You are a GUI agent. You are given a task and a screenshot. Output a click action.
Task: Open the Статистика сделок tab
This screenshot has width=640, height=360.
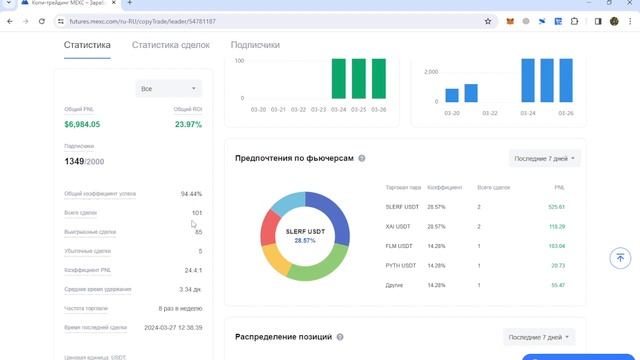(171, 45)
